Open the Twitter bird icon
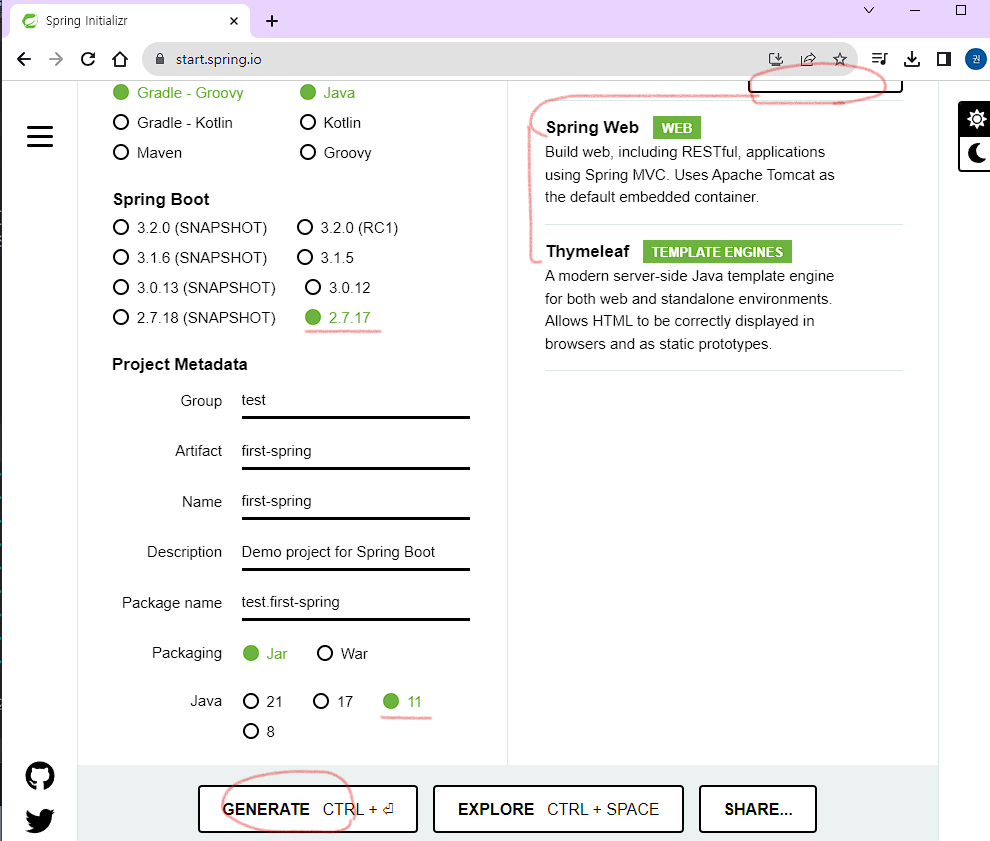The image size is (990, 841). pos(40,820)
